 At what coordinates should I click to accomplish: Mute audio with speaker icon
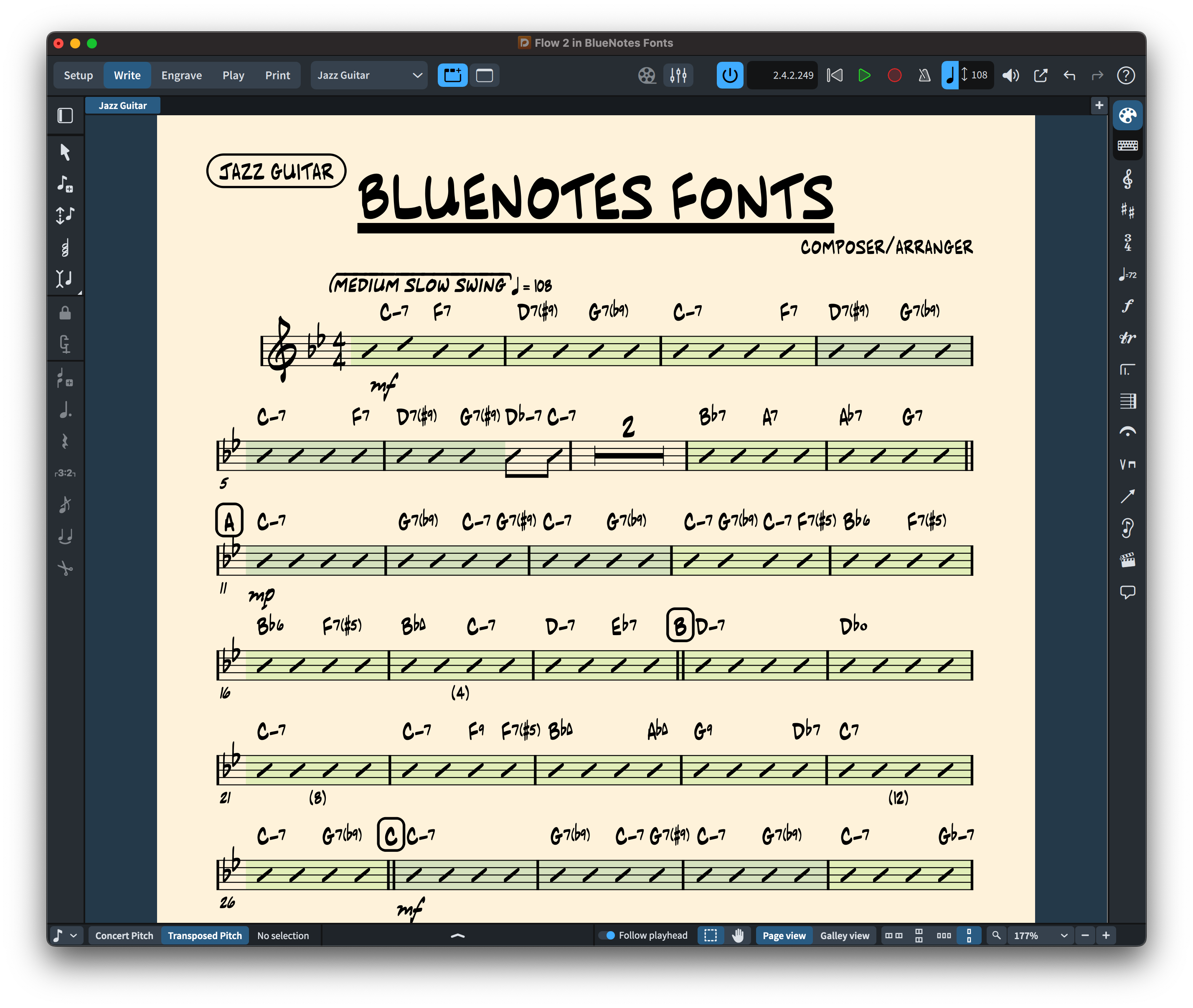tap(1010, 75)
